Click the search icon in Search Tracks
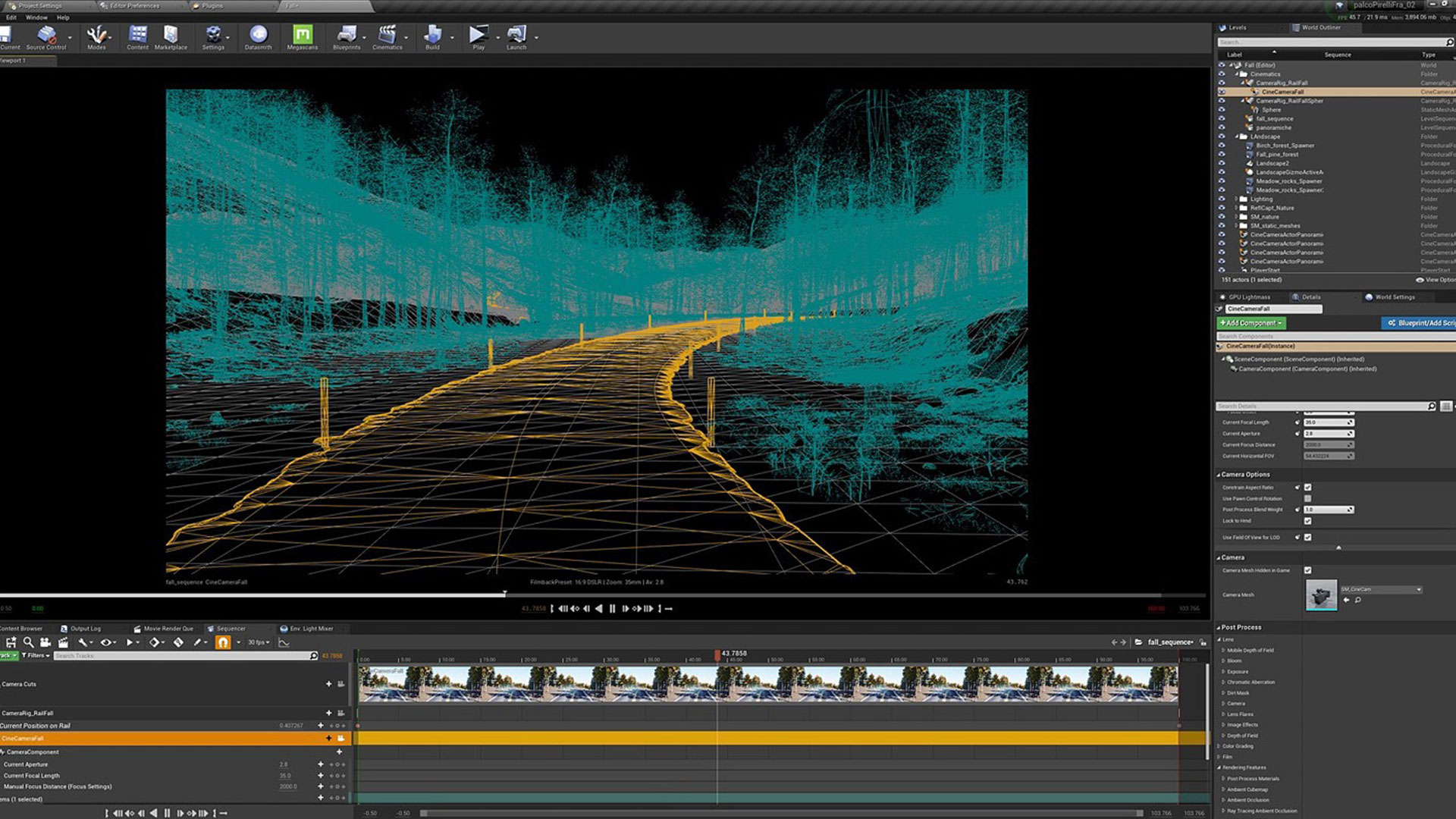The height and width of the screenshot is (819, 1456). coord(313,656)
